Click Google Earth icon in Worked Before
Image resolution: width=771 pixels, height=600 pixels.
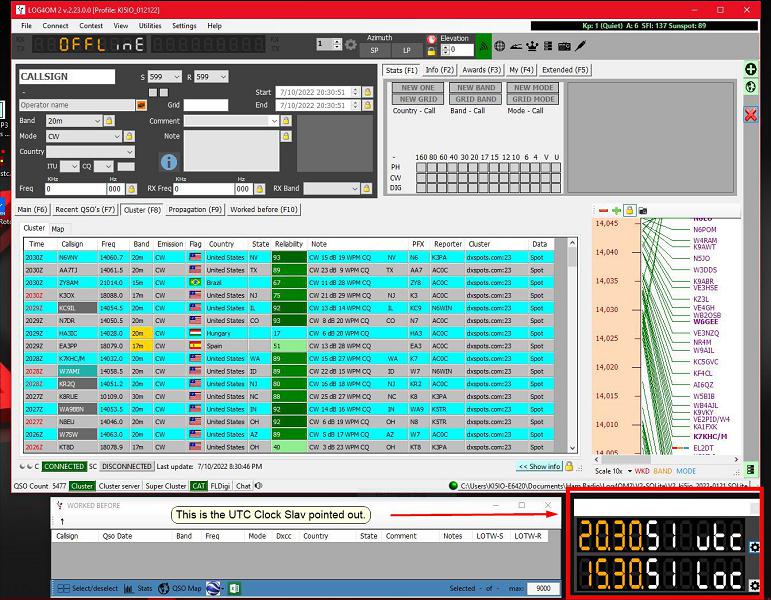coord(213,588)
